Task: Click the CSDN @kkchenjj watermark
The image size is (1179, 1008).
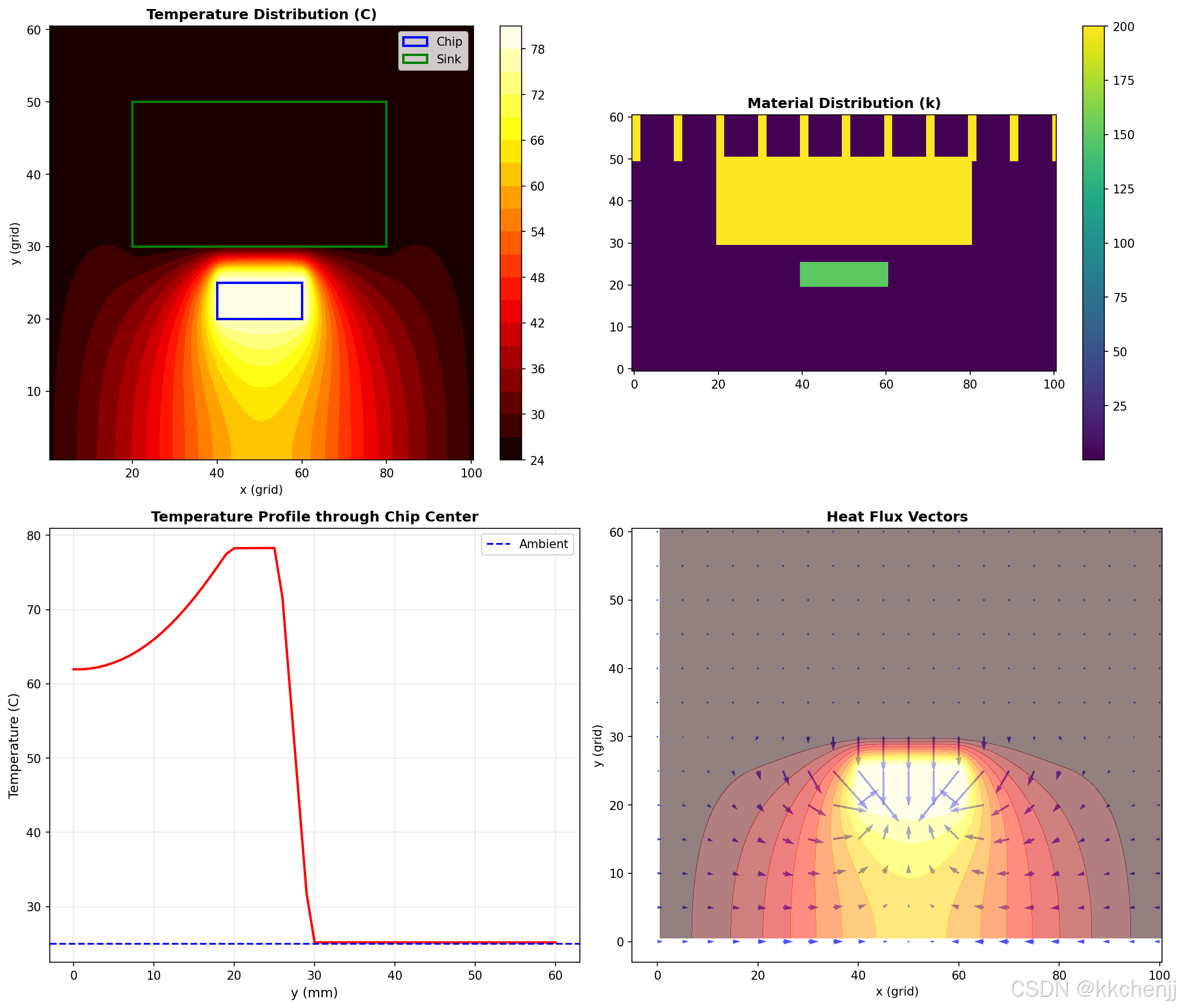Action: click(x=1092, y=989)
